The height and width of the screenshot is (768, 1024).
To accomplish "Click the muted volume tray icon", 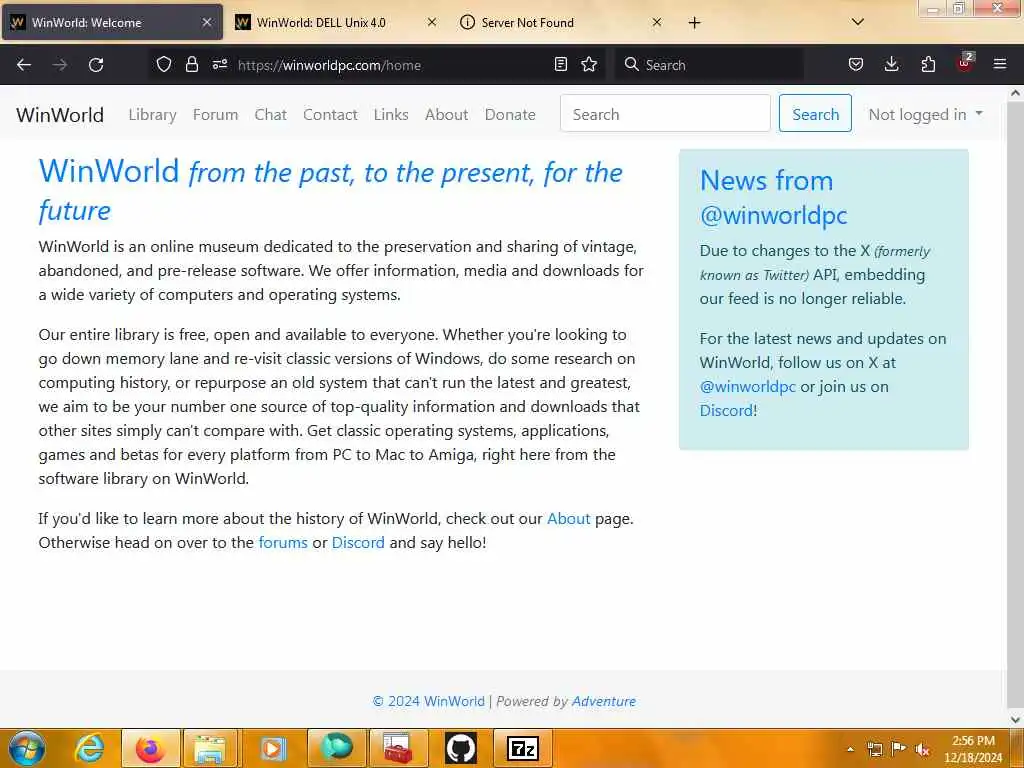I will tap(922, 749).
